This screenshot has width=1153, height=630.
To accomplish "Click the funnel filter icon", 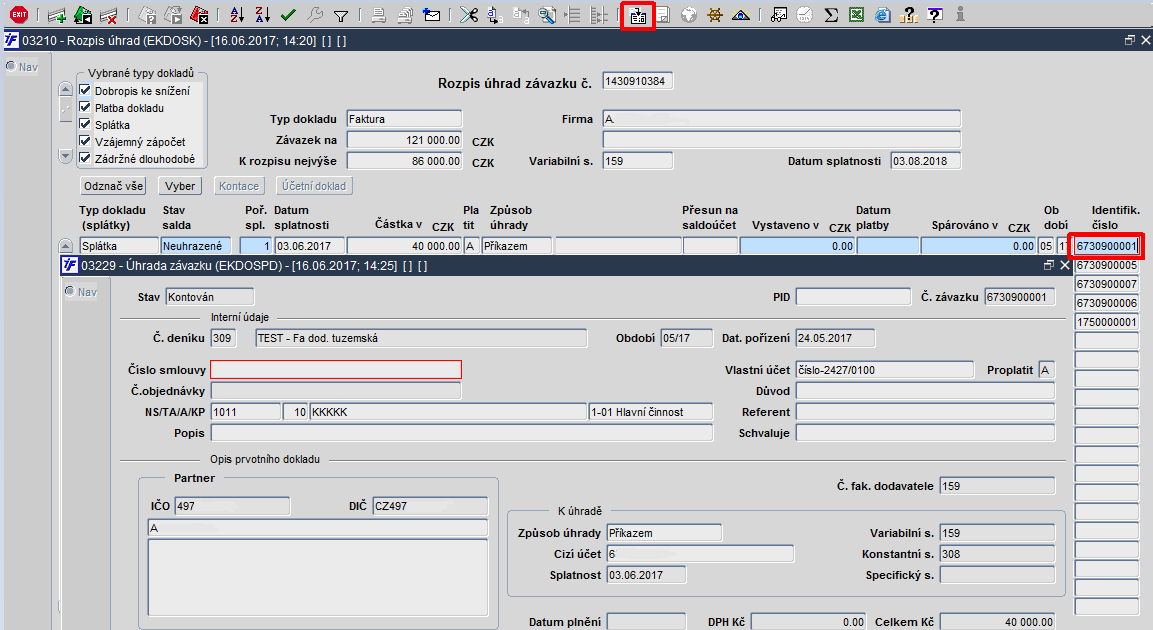I will (340, 15).
